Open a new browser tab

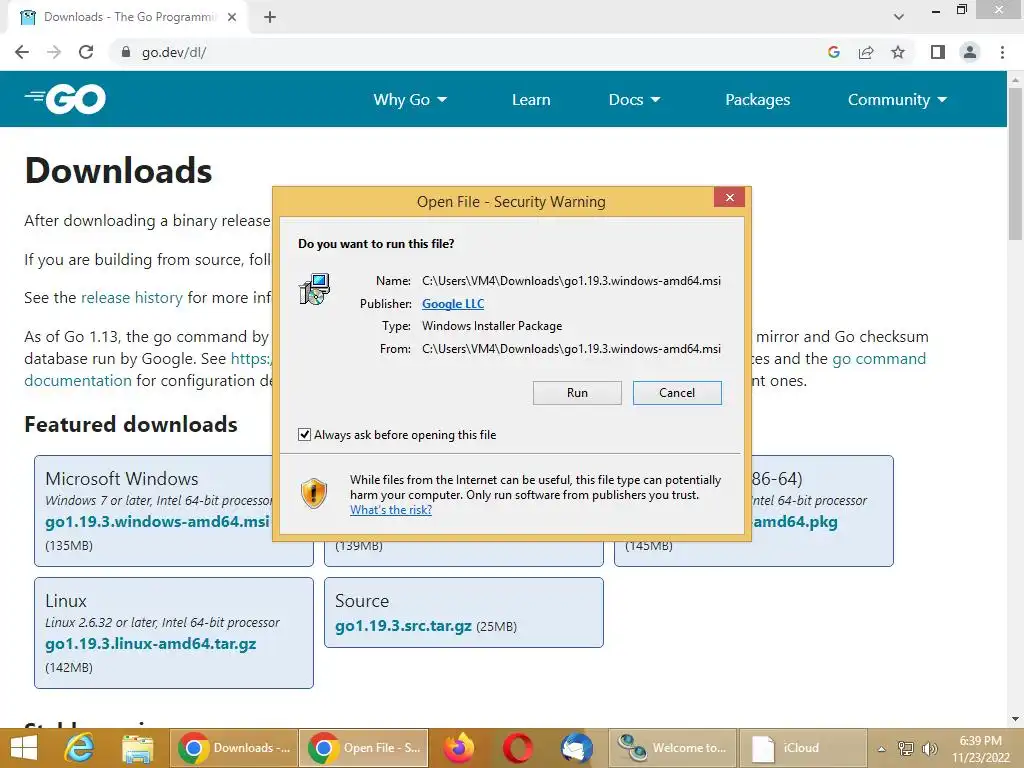tap(270, 17)
